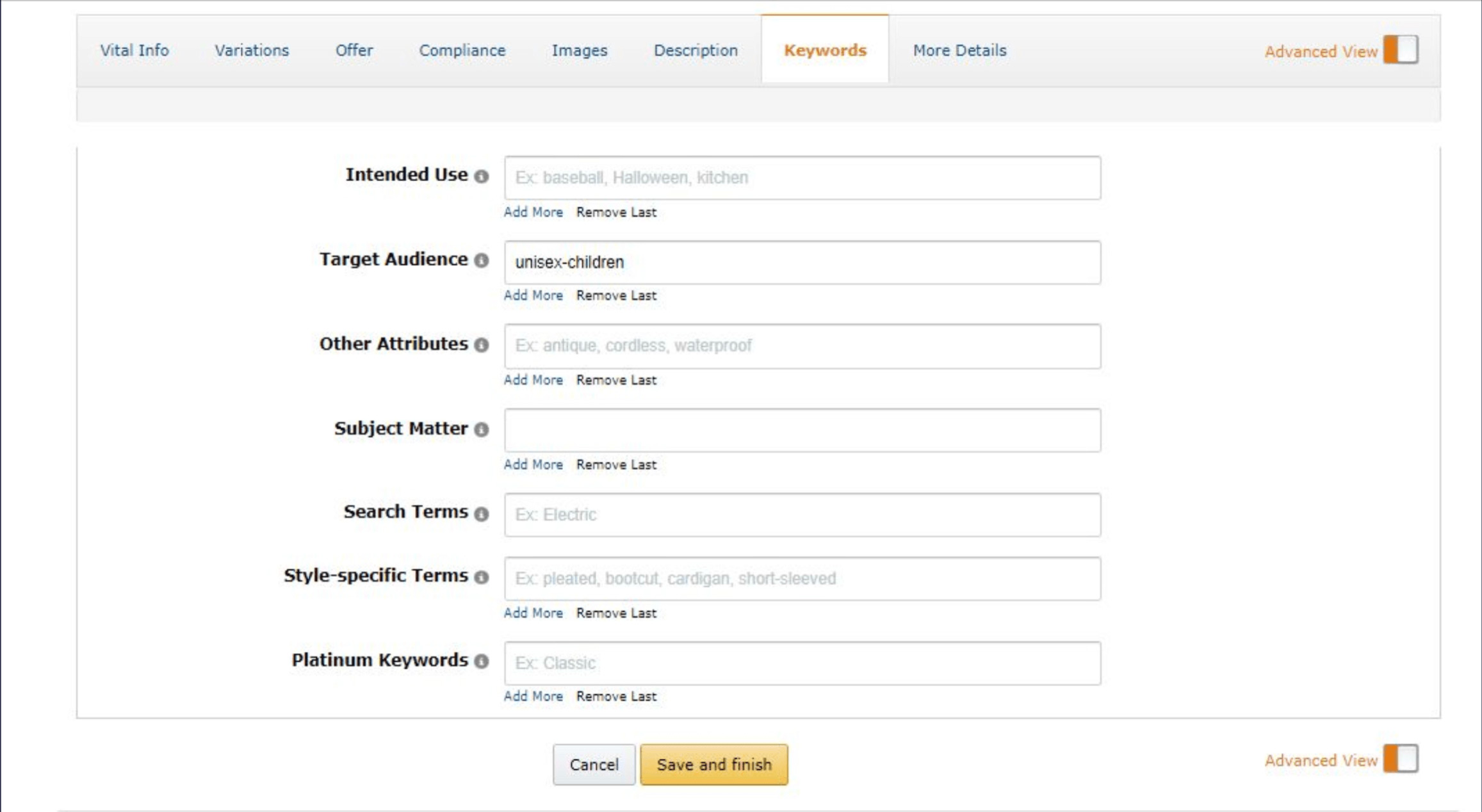Focus the Search Terms input field
The image size is (1482, 812).
click(x=802, y=514)
